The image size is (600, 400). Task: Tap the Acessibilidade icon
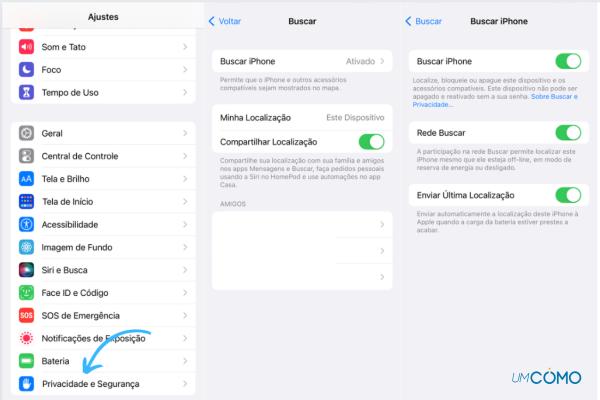click(26, 224)
